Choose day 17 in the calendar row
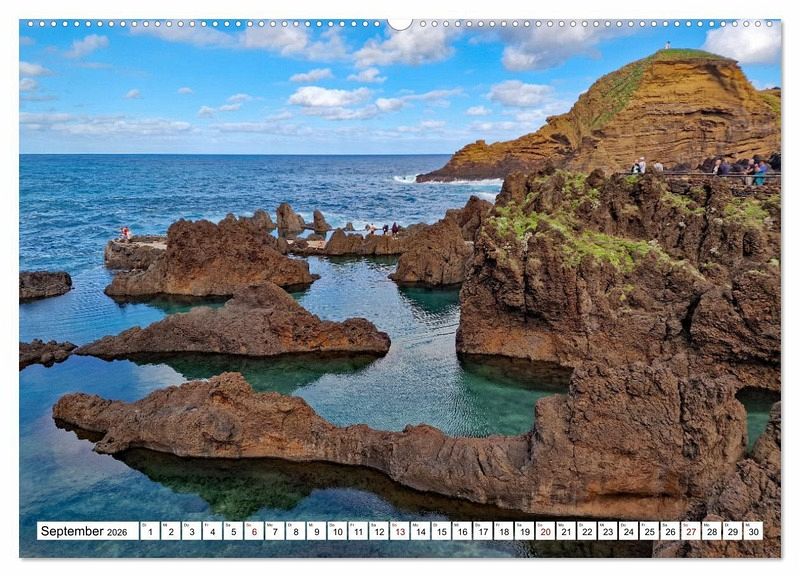This screenshot has height=577, width=800. tap(482, 531)
